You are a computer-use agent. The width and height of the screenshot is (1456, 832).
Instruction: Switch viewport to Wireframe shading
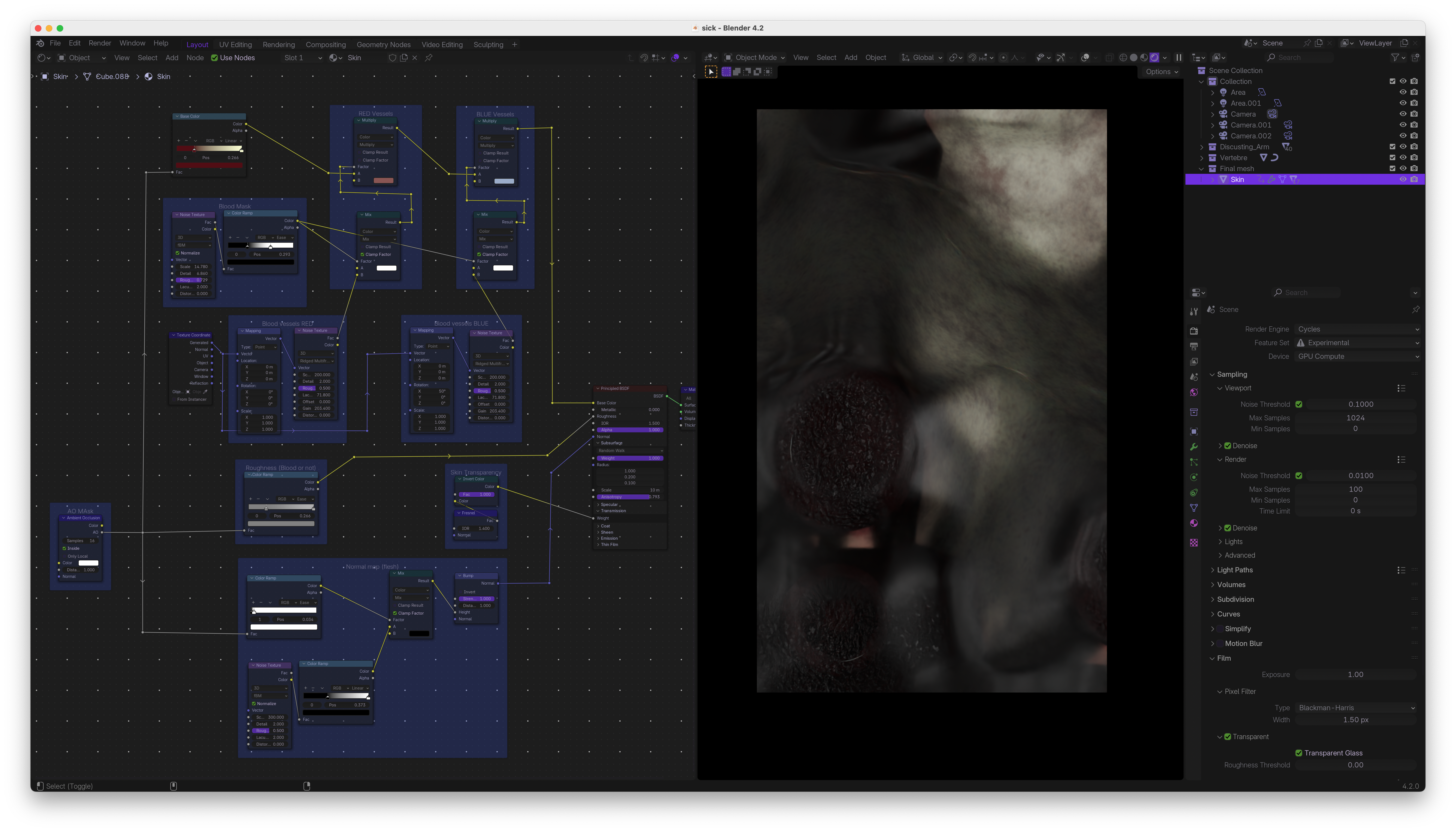pyautogui.click(x=1123, y=58)
